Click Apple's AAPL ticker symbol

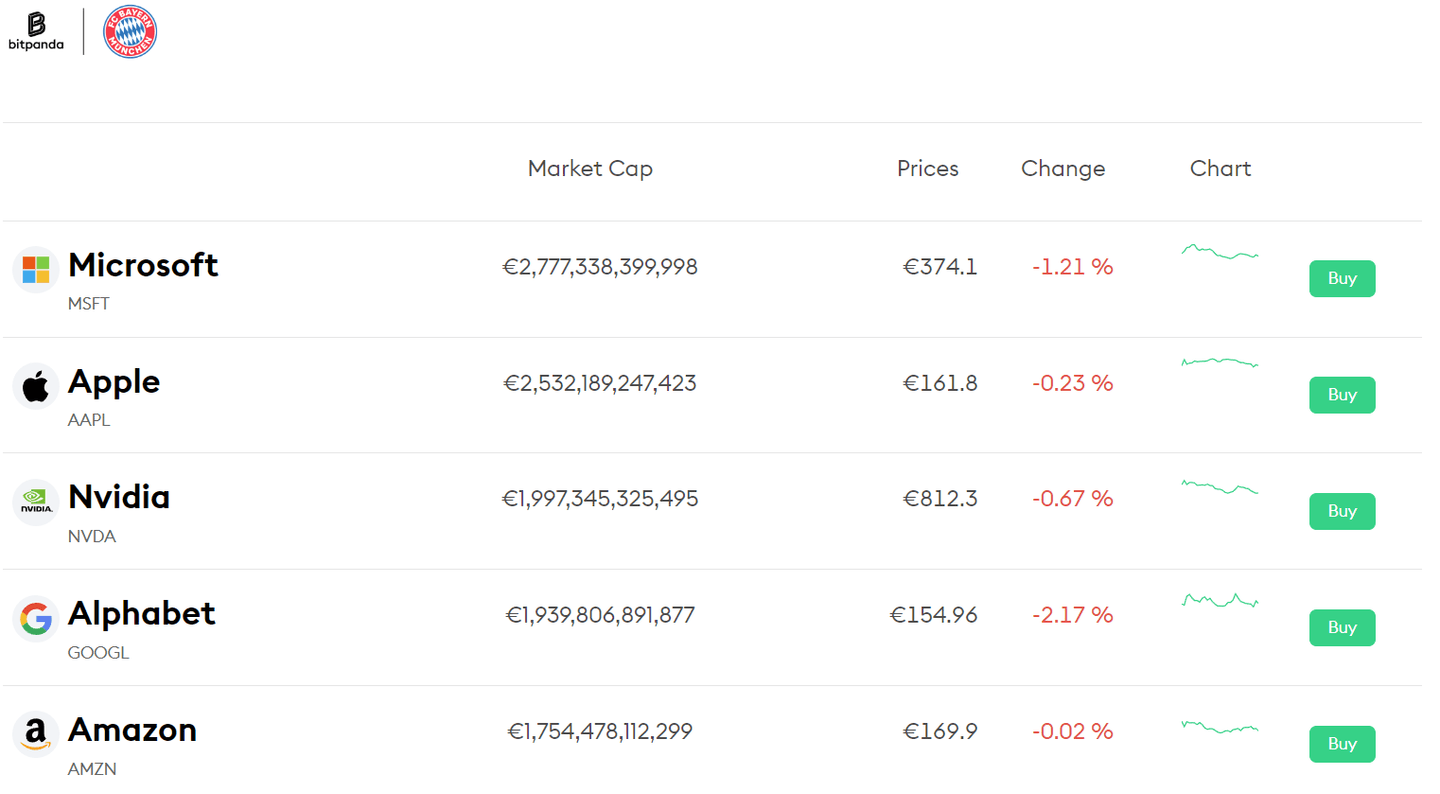point(89,420)
